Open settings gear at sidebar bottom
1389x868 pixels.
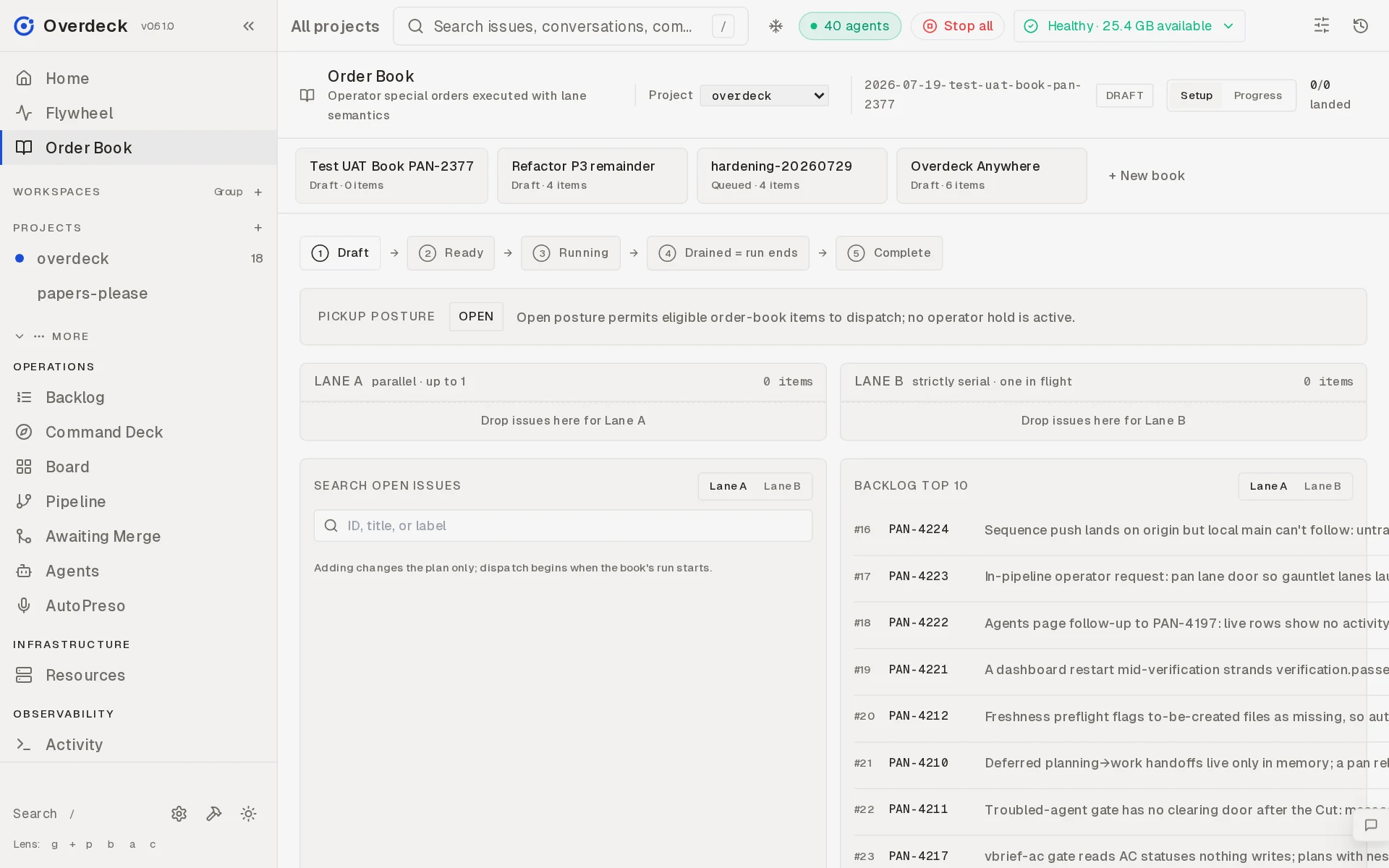(179, 814)
